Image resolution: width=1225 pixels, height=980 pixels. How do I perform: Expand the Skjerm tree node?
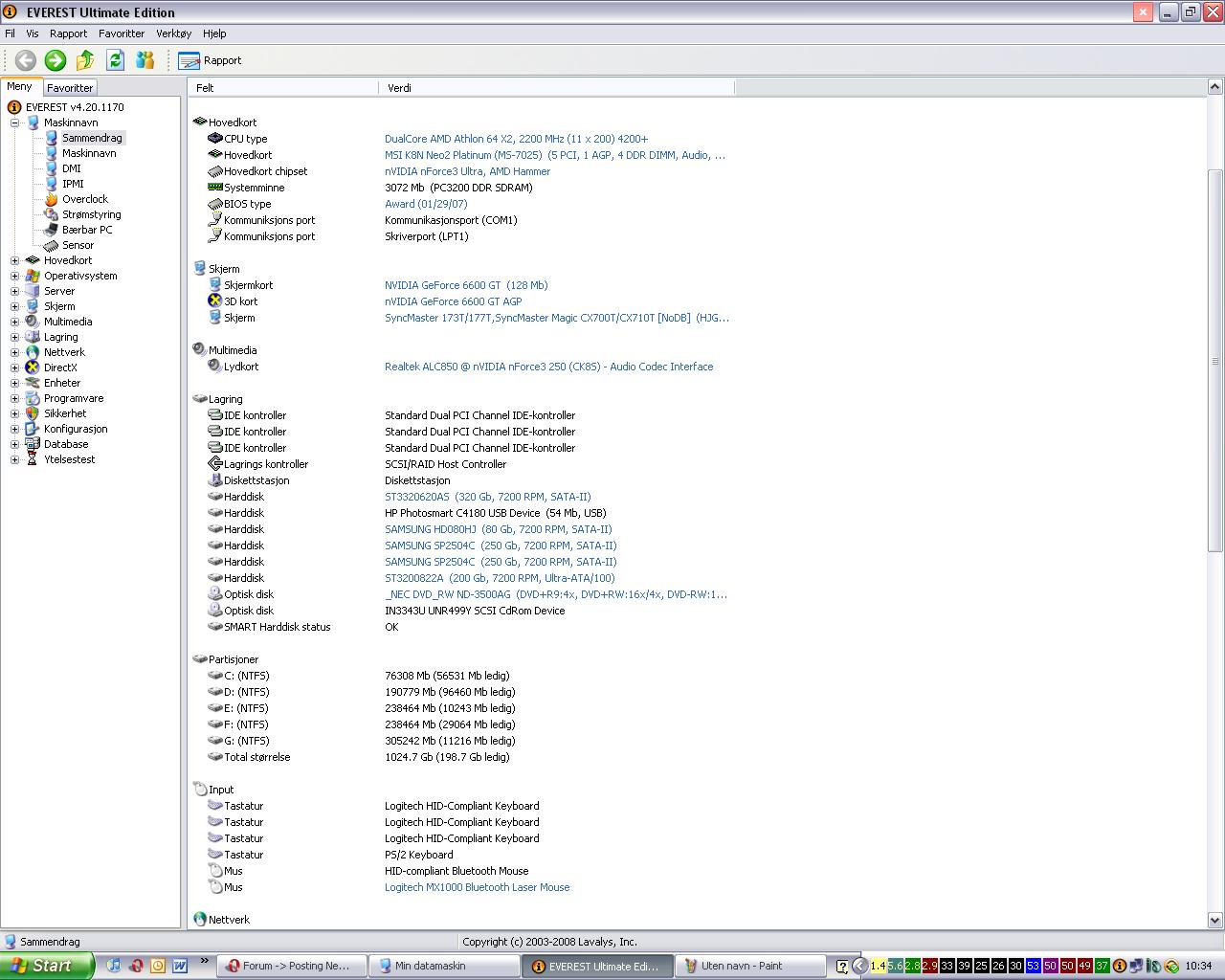pyautogui.click(x=14, y=306)
